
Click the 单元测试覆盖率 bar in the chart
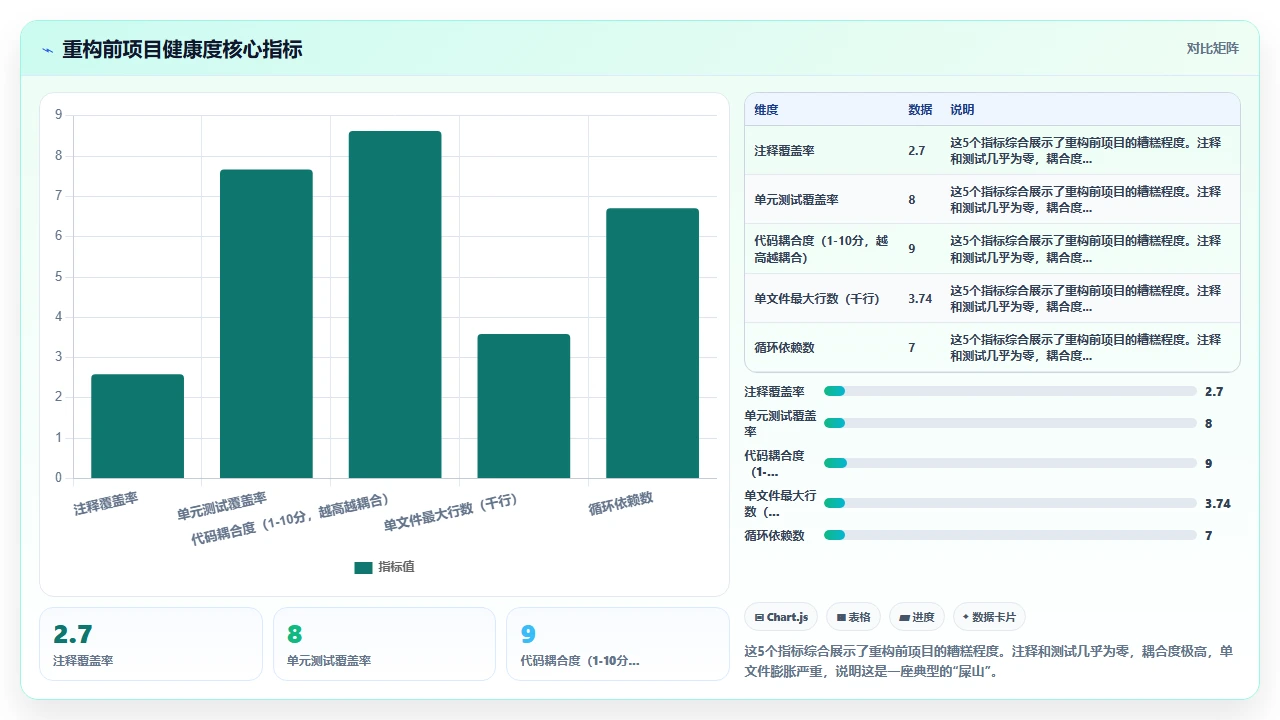click(x=266, y=324)
